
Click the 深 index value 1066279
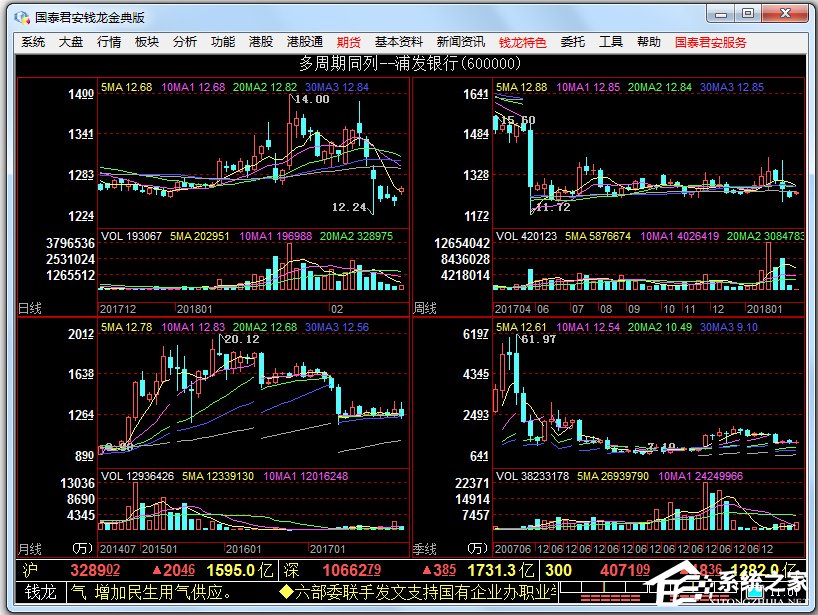coord(352,570)
